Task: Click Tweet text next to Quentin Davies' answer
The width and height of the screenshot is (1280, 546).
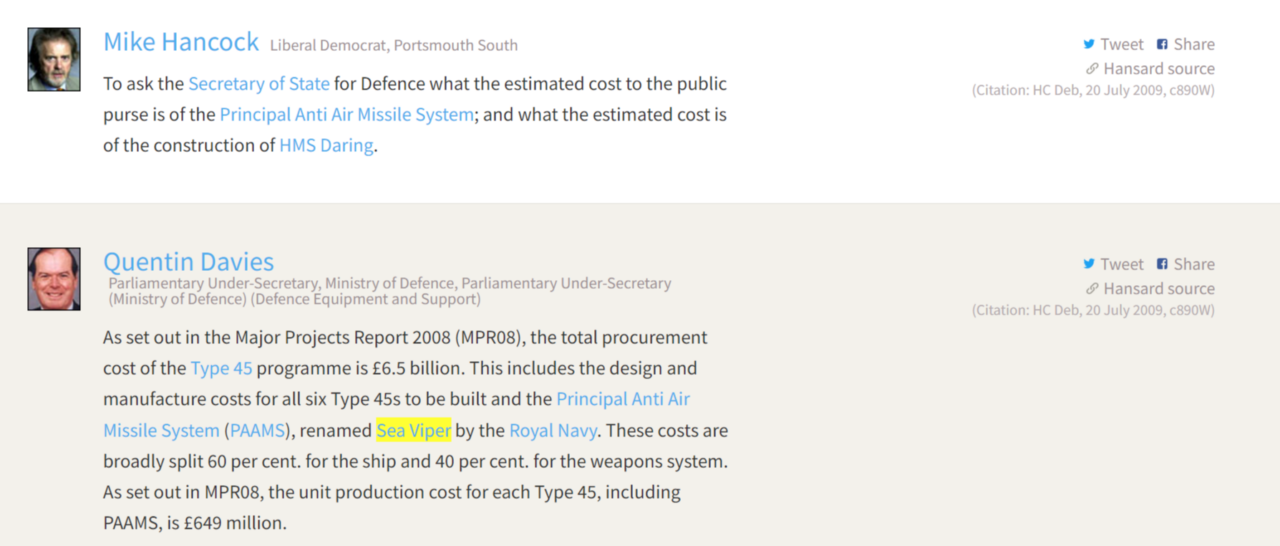Action: [x=1122, y=264]
